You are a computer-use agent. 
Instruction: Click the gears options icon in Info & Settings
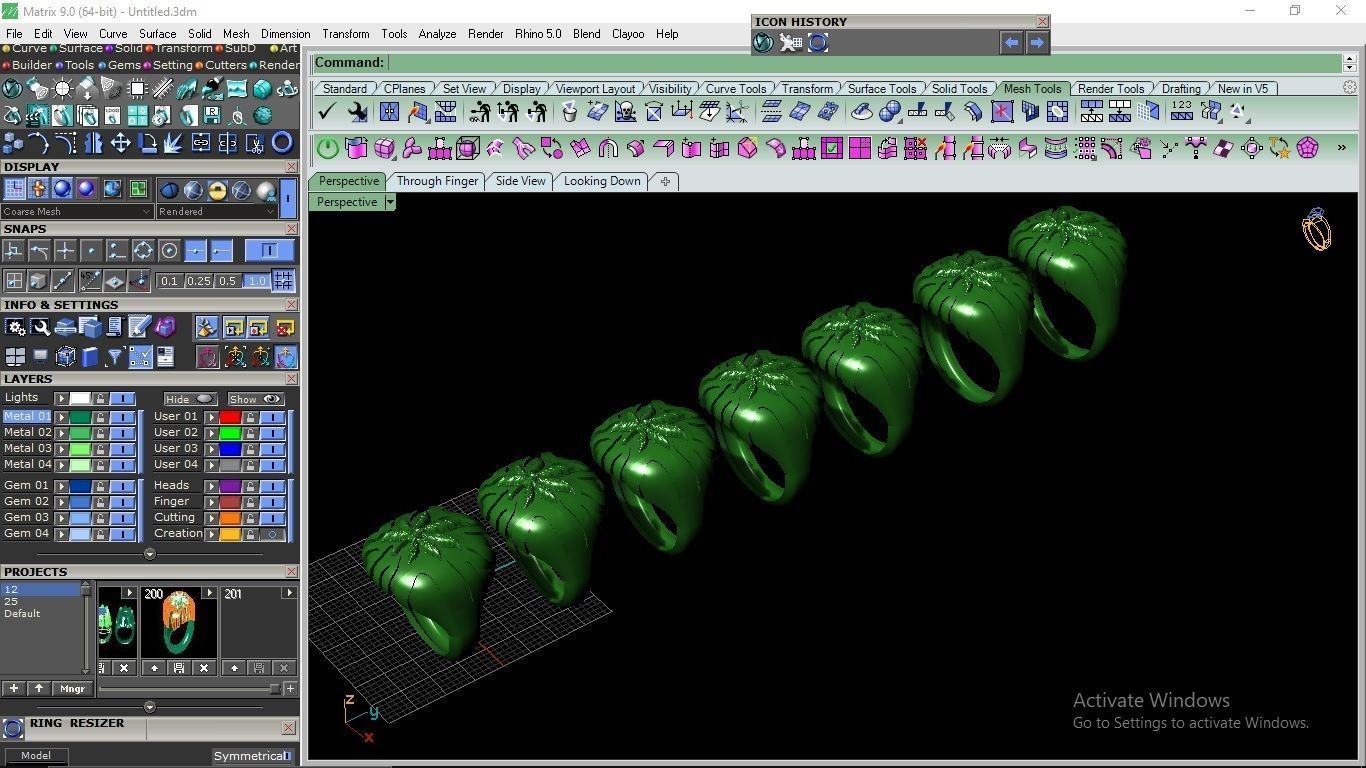pyautogui.click(x=15, y=326)
